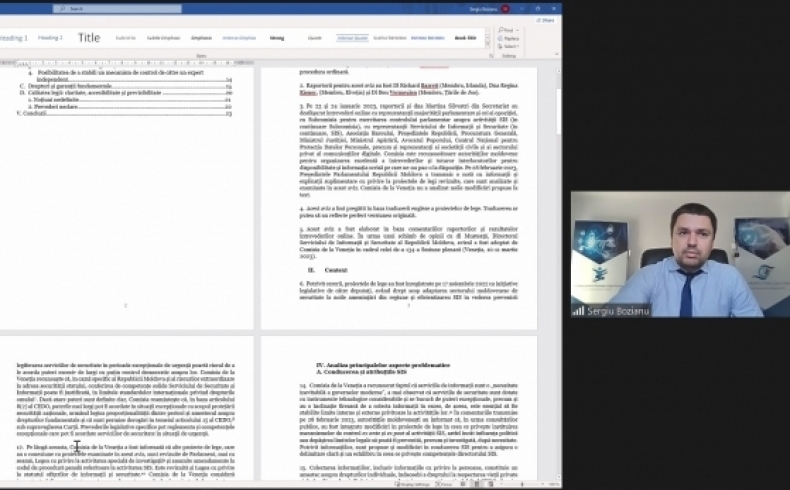790x490 pixels.
Task: Apply the Strong style
Action: click(x=277, y=38)
